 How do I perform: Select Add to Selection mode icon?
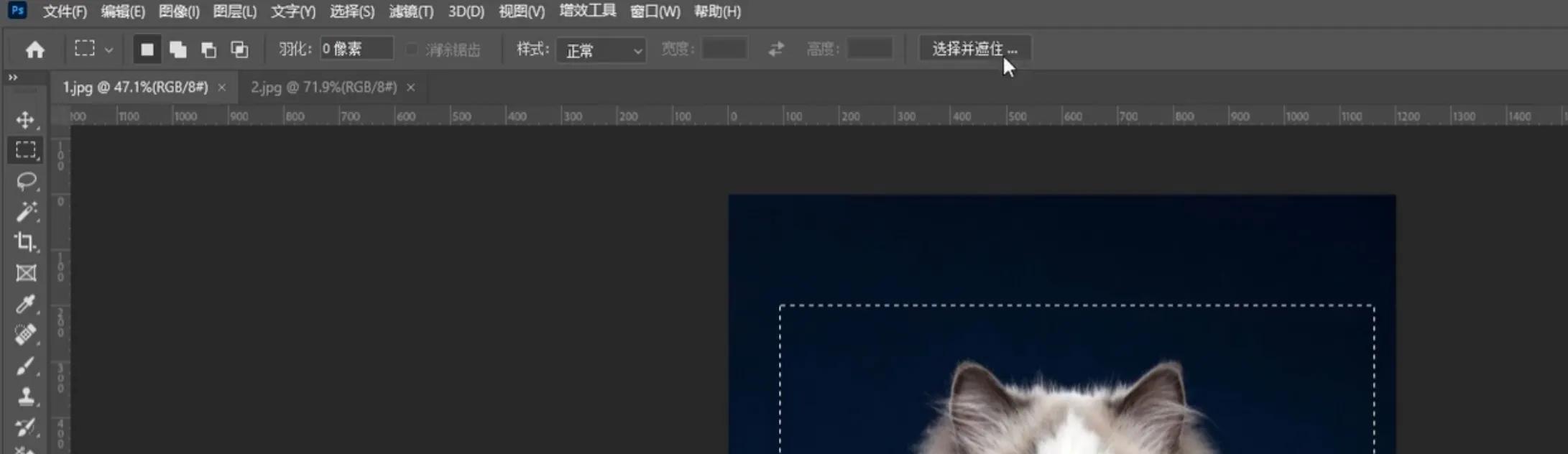(177, 50)
